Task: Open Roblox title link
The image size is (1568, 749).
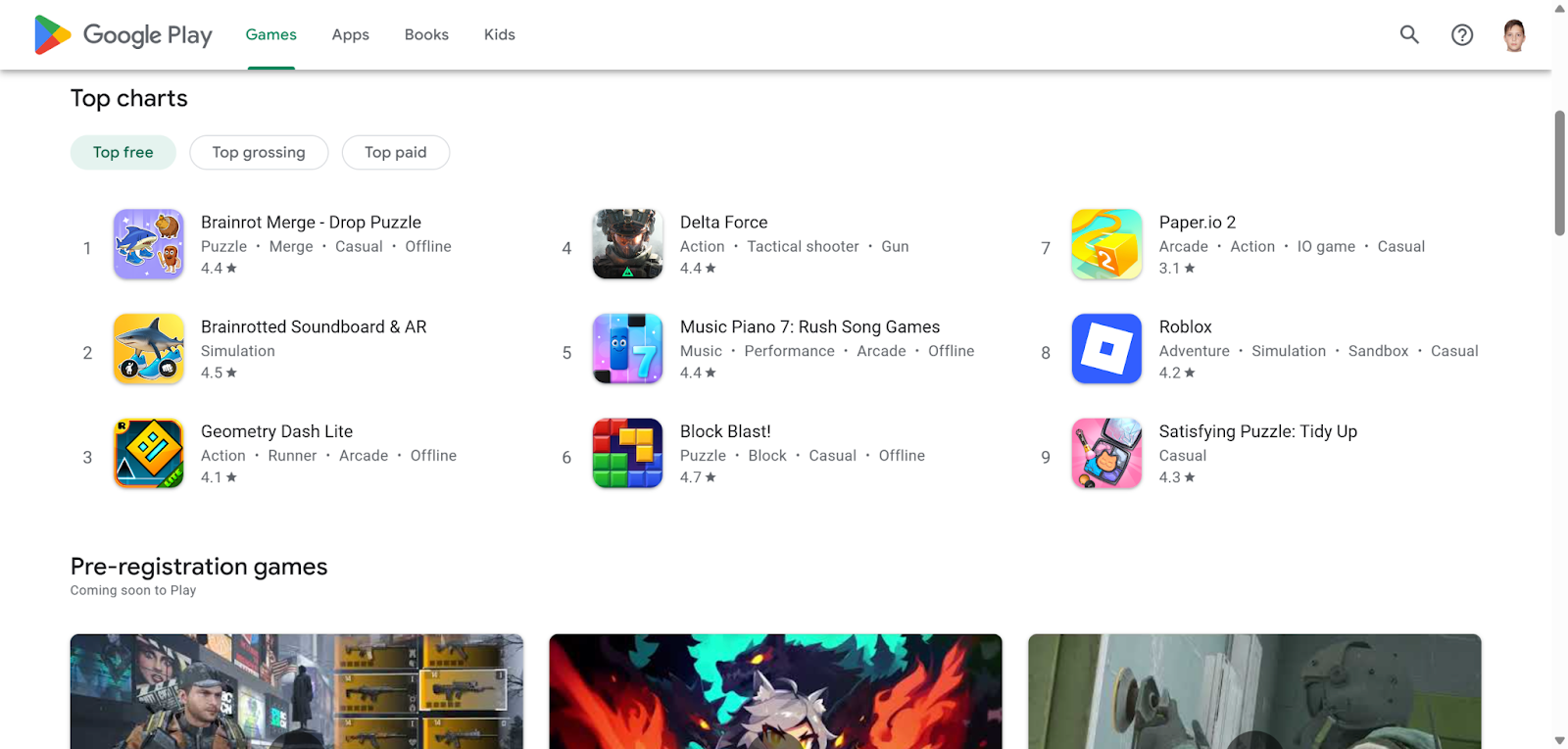Action: [x=1186, y=327]
